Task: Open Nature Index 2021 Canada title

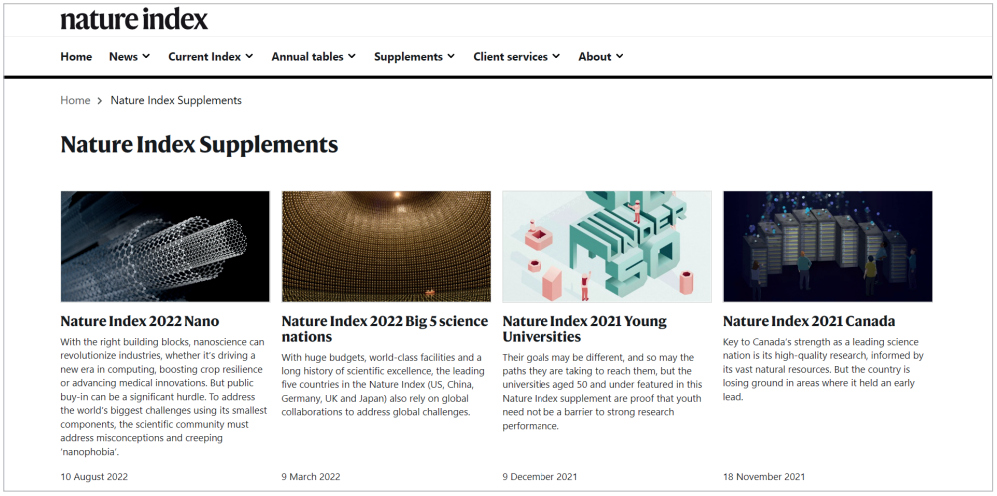Action: point(809,321)
